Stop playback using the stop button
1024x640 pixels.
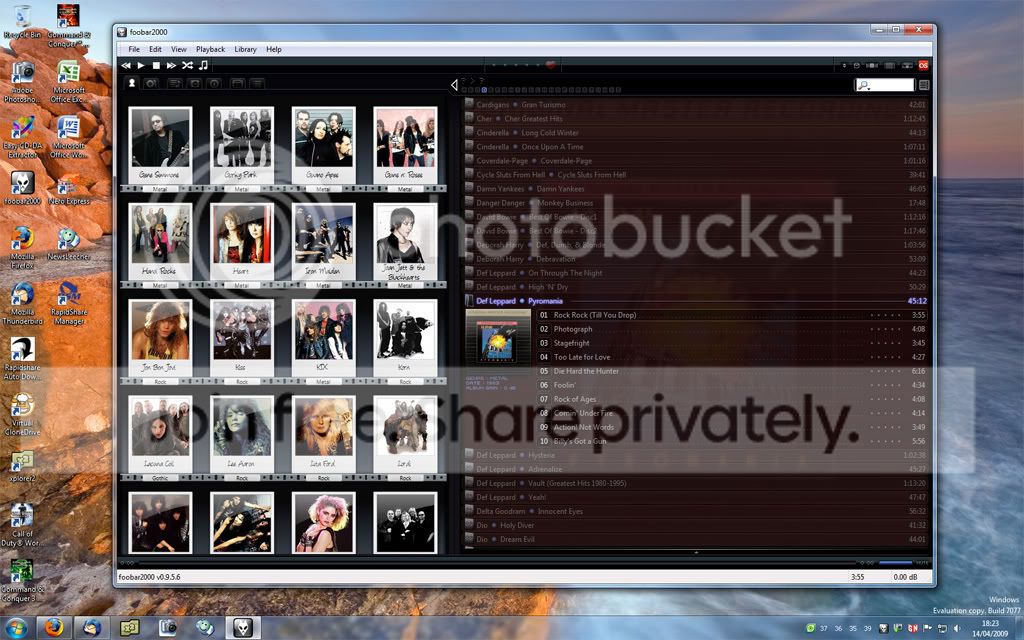(156, 65)
